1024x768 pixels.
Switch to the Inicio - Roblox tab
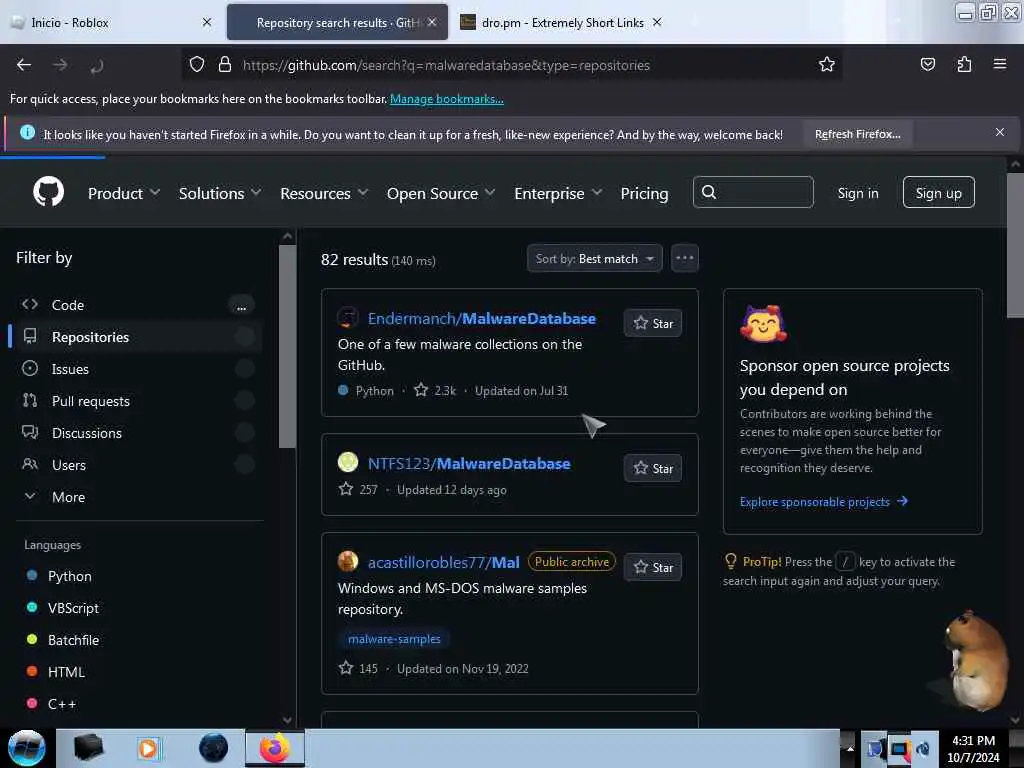(111, 22)
